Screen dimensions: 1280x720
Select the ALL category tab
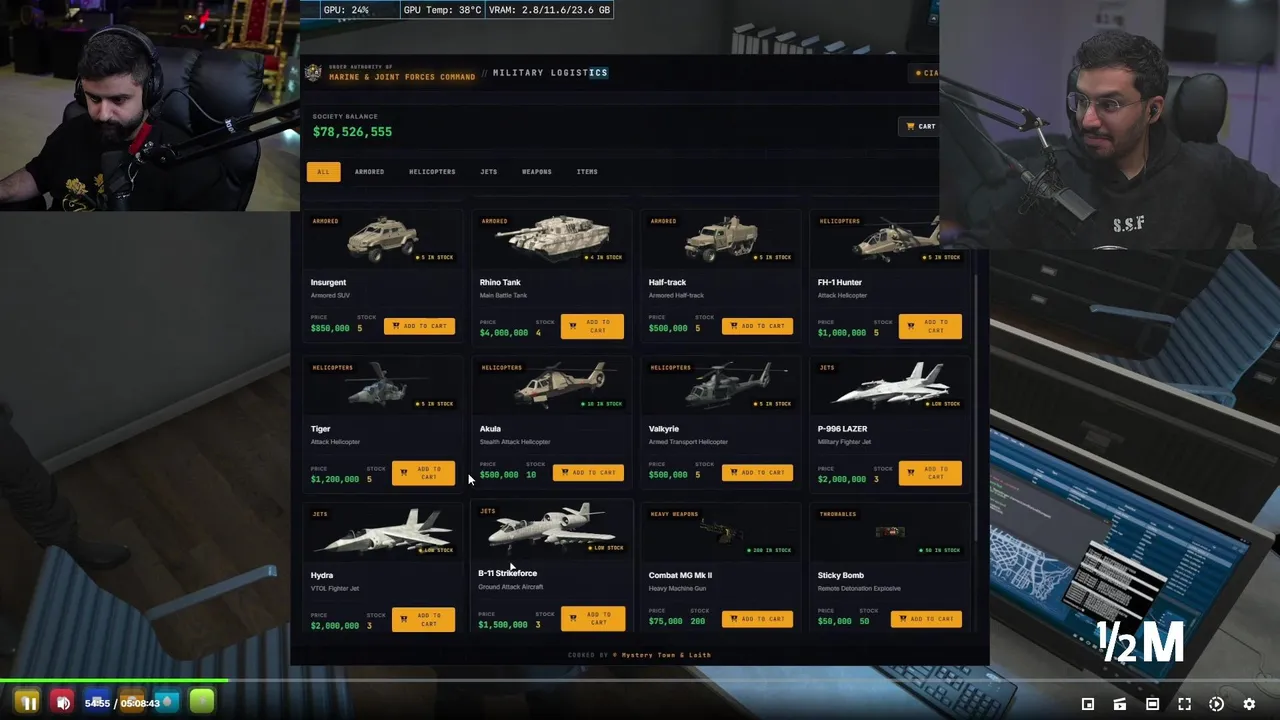click(323, 172)
